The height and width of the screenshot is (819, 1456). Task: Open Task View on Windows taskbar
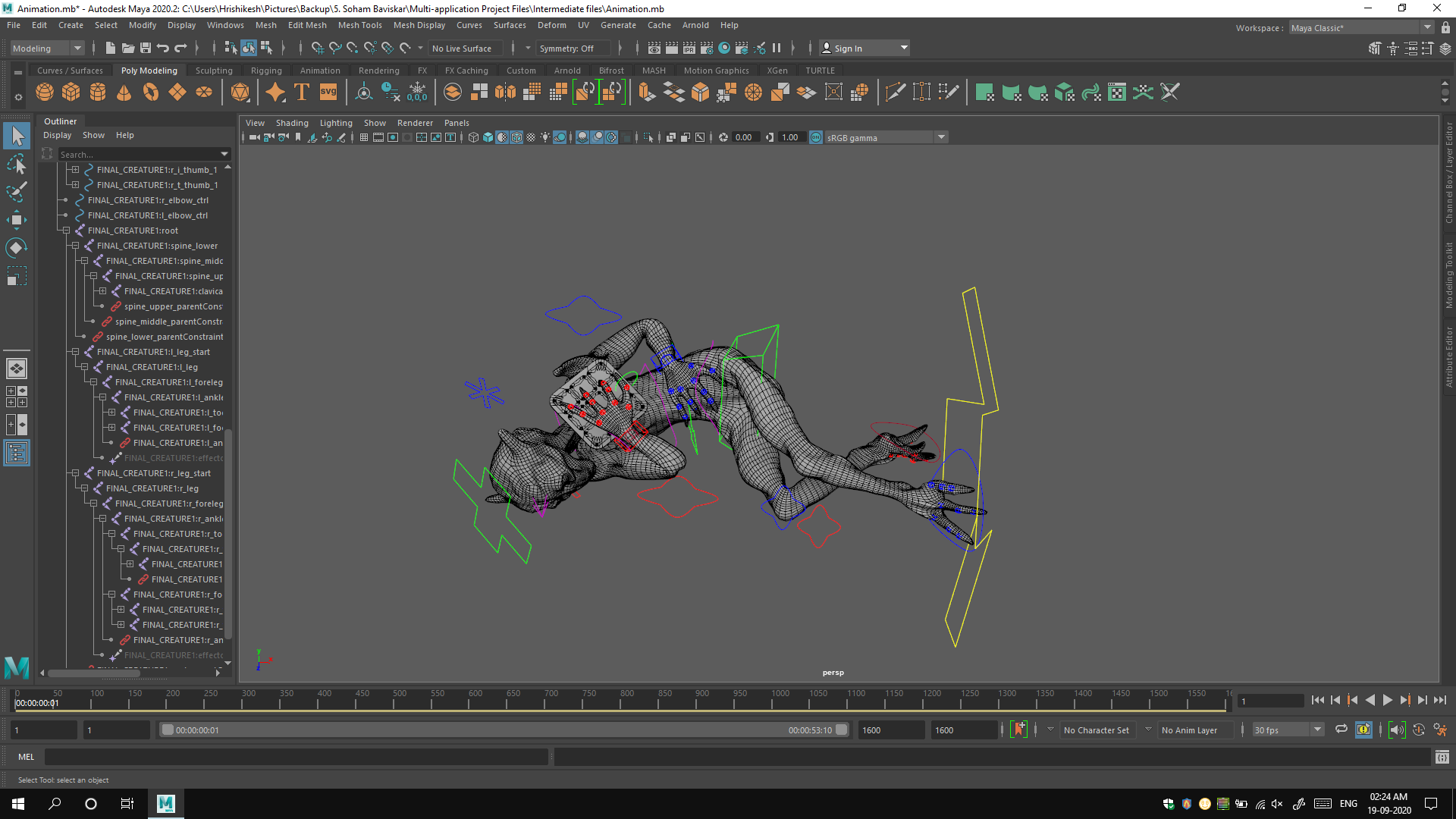tap(127, 804)
